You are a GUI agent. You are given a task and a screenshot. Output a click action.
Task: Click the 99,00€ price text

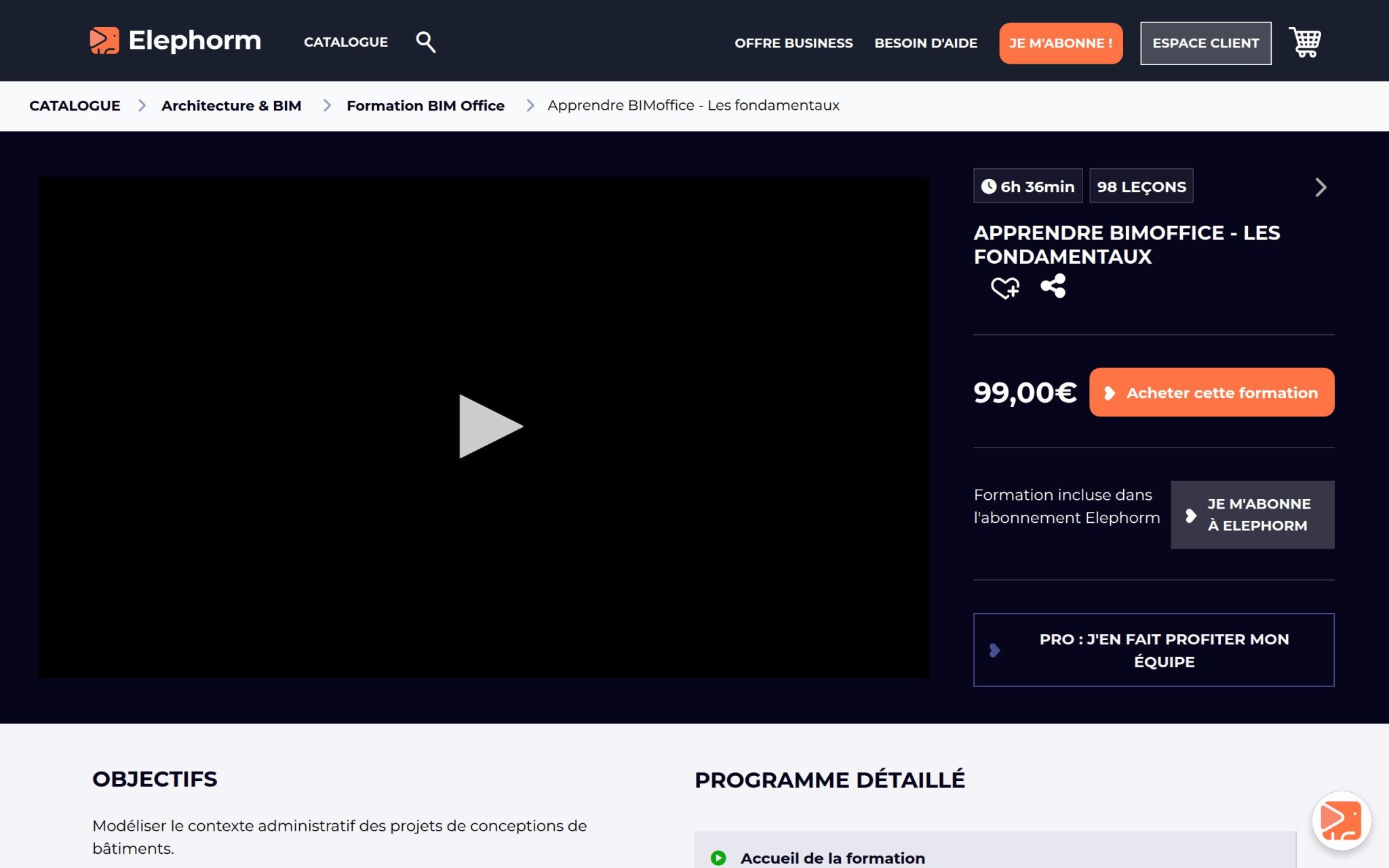pyautogui.click(x=1025, y=392)
